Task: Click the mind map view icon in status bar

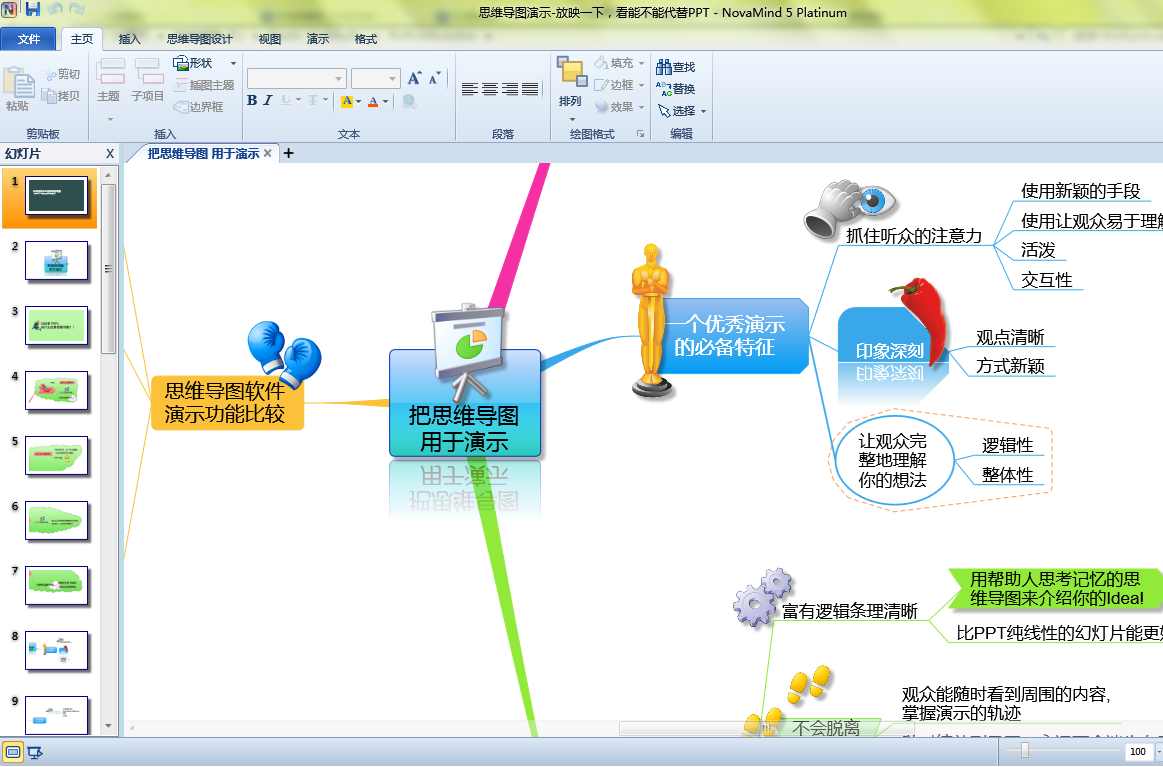Action: 13,752
